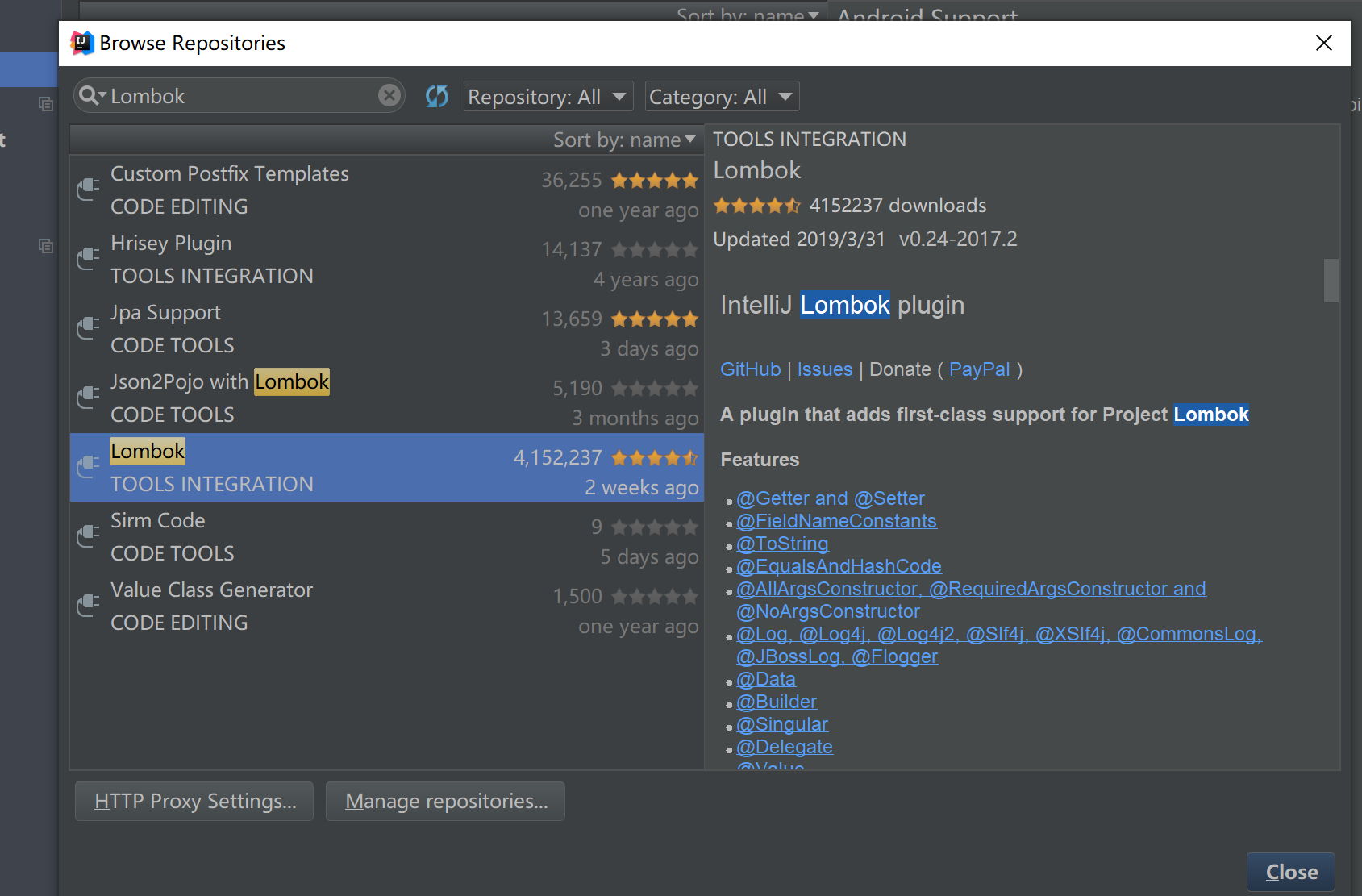1362x896 pixels.
Task: Click the Jpa Support plug icon
Action: (88, 328)
